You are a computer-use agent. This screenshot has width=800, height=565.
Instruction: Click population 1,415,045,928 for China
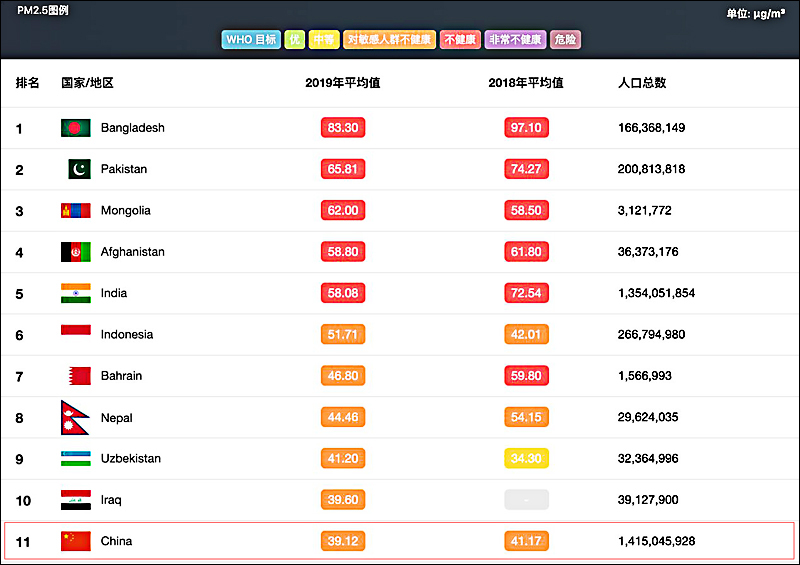point(657,541)
